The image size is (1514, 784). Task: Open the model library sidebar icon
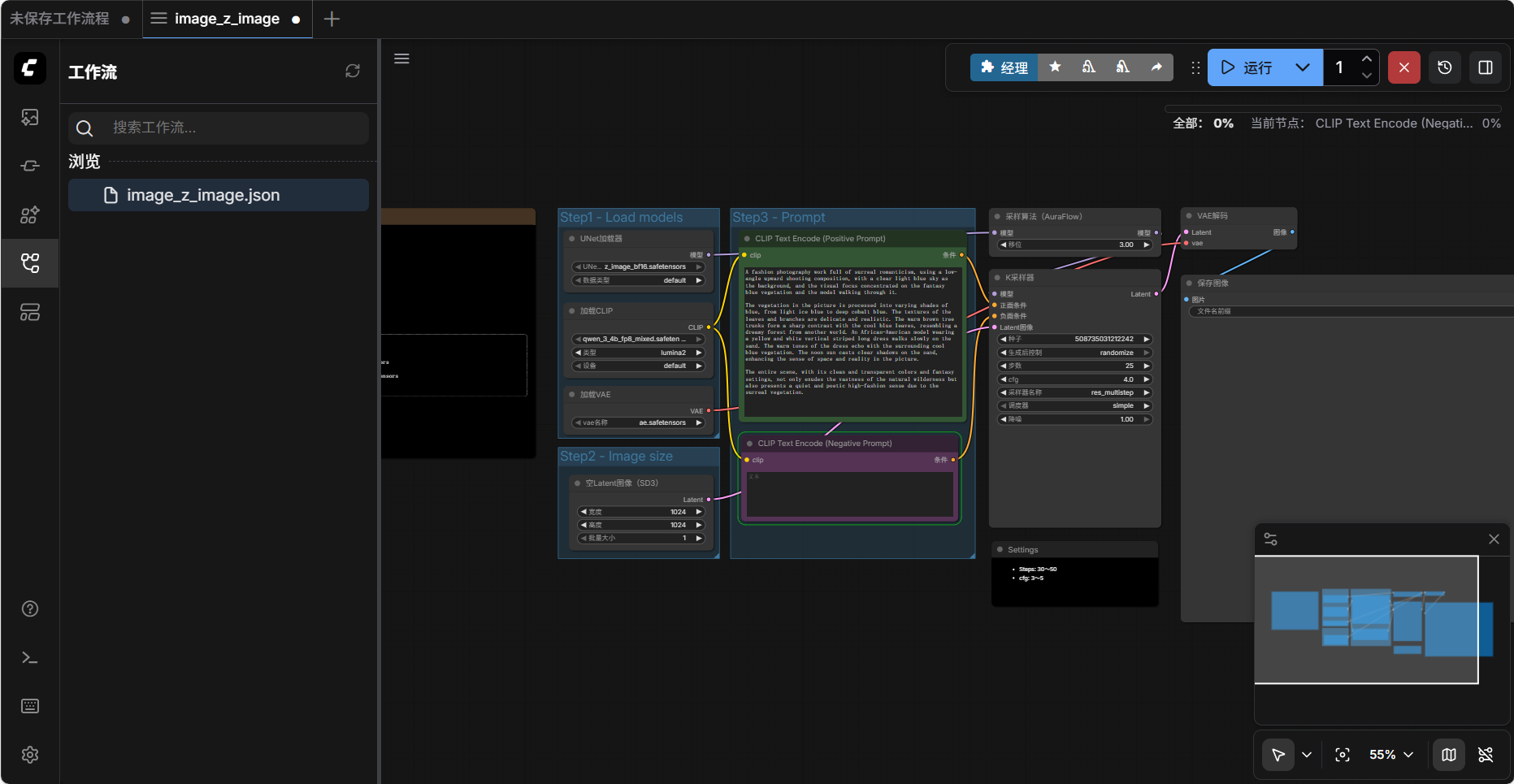coord(30,214)
